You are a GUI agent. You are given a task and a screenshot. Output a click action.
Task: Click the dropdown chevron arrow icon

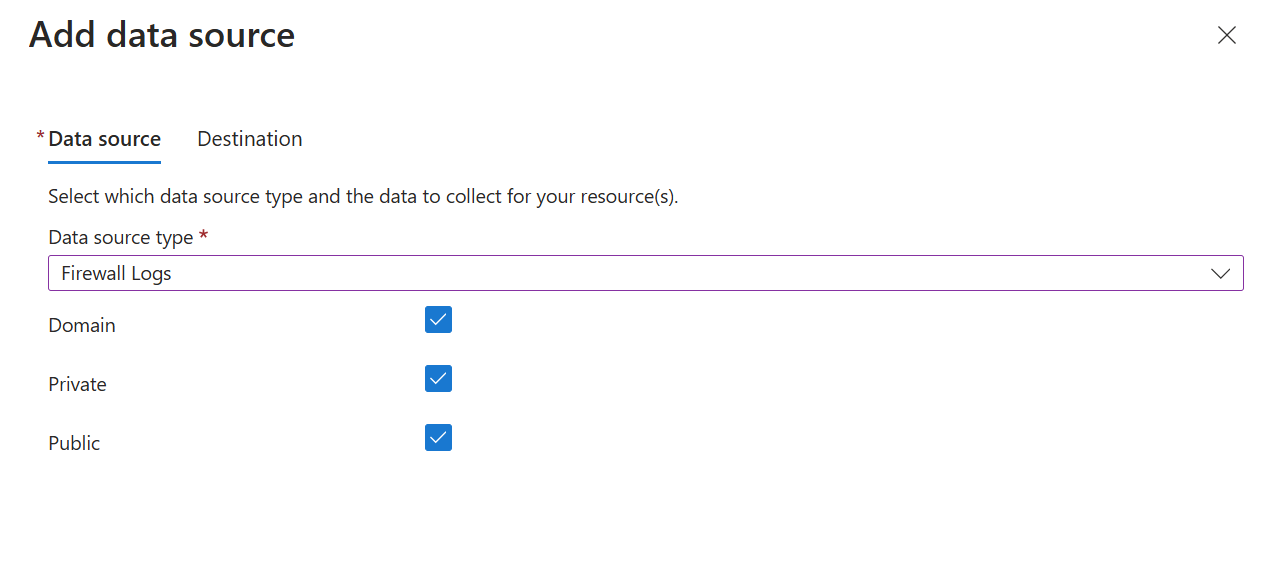[1220, 273]
